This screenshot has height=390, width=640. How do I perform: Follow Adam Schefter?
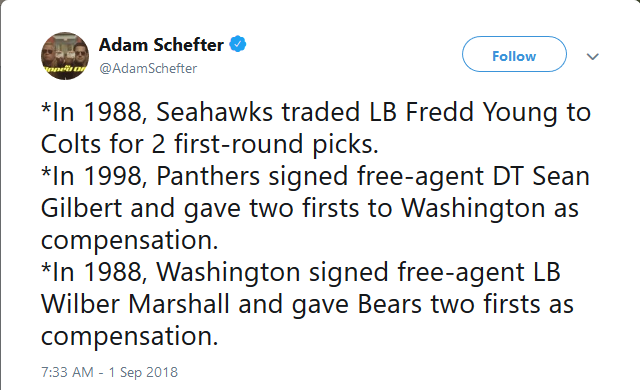[x=514, y=54]
